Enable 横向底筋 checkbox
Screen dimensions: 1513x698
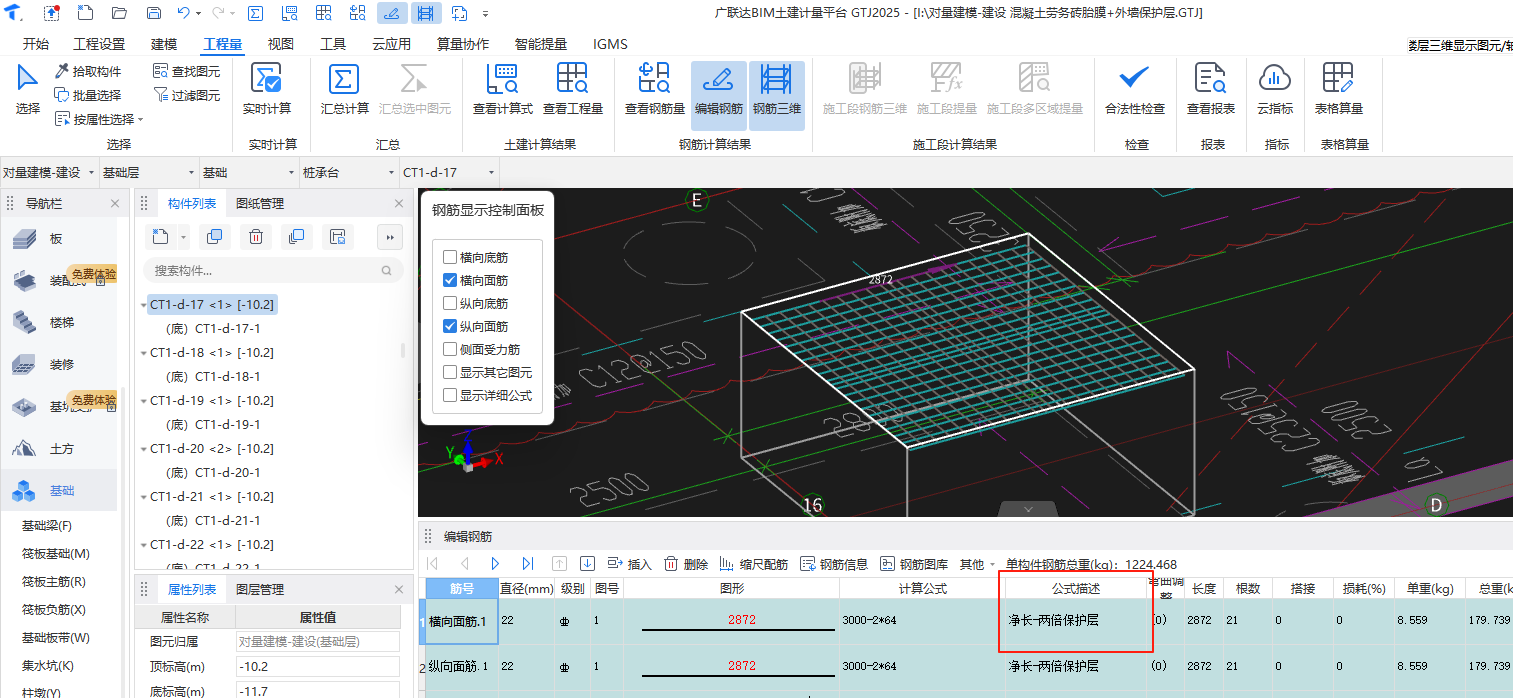(x=450, y=257)
